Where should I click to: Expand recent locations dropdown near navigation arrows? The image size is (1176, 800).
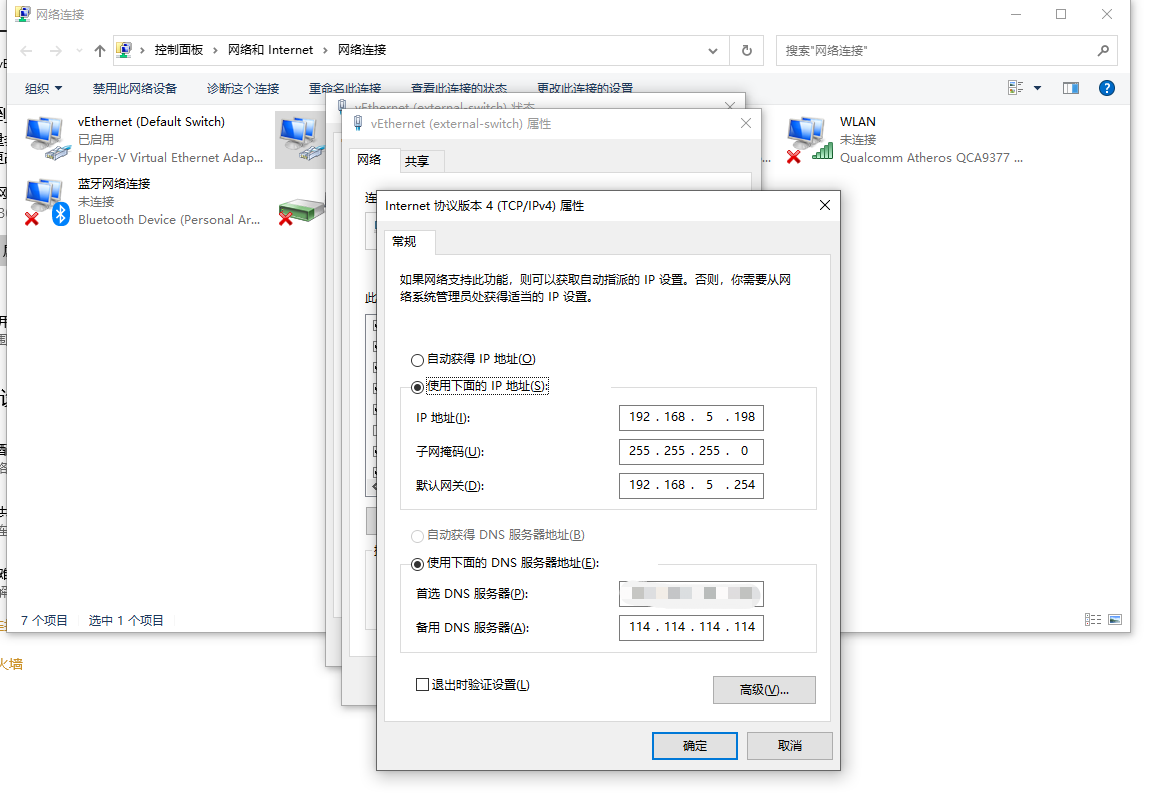coord(79,50)
